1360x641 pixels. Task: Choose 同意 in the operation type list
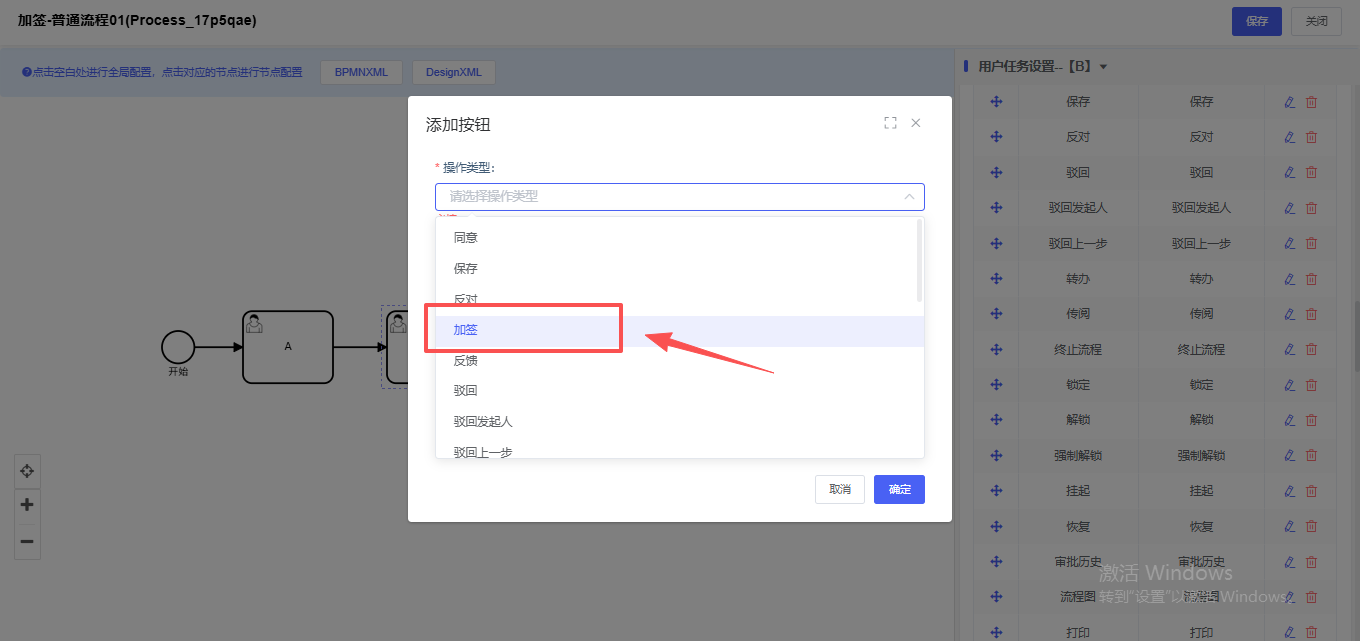coord(466,238)
